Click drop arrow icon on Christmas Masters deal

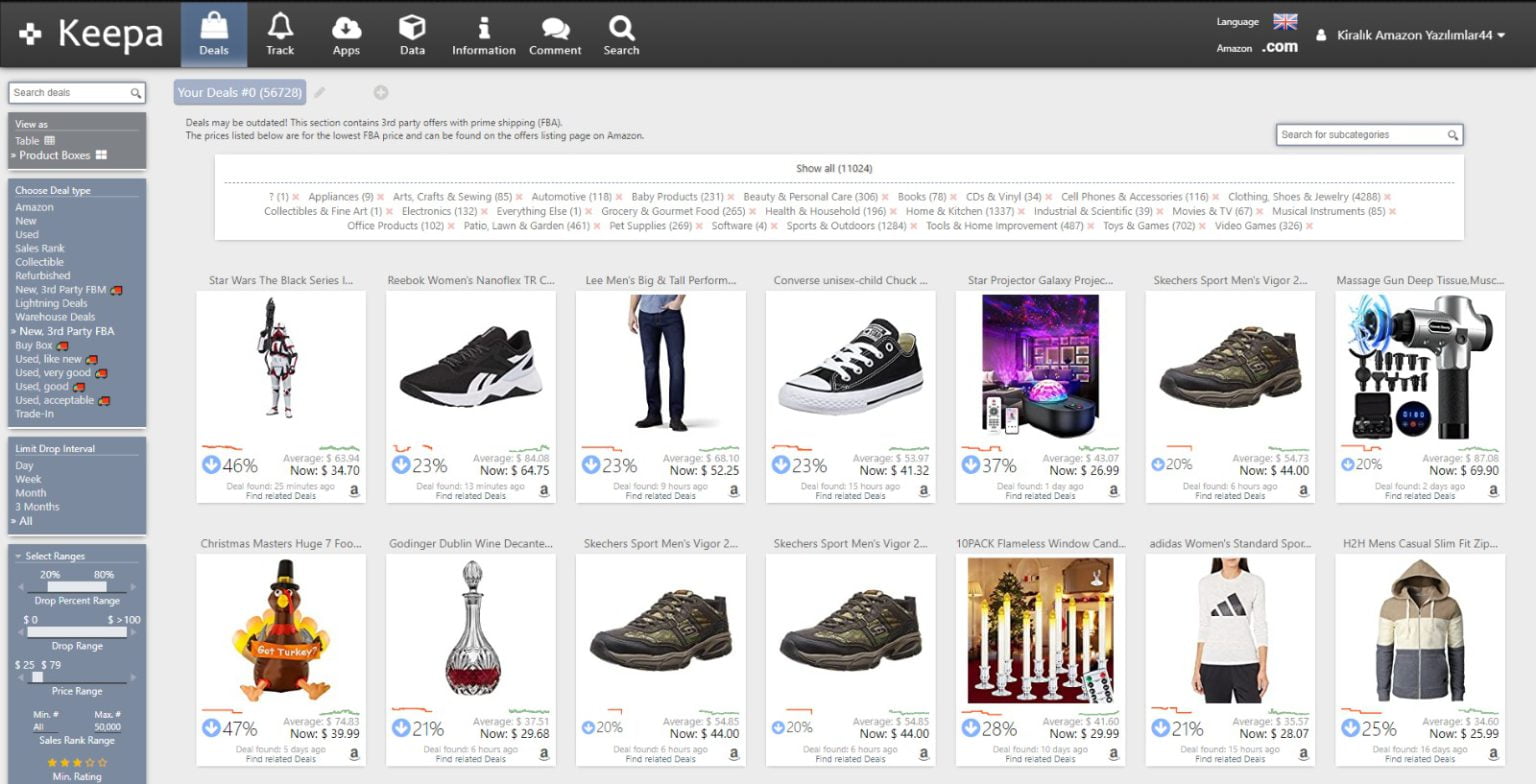[x=211, y=728]
